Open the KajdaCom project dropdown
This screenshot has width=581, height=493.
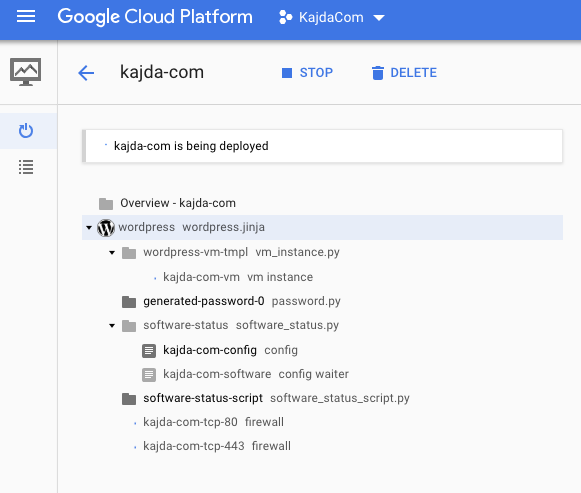(332, 17)
